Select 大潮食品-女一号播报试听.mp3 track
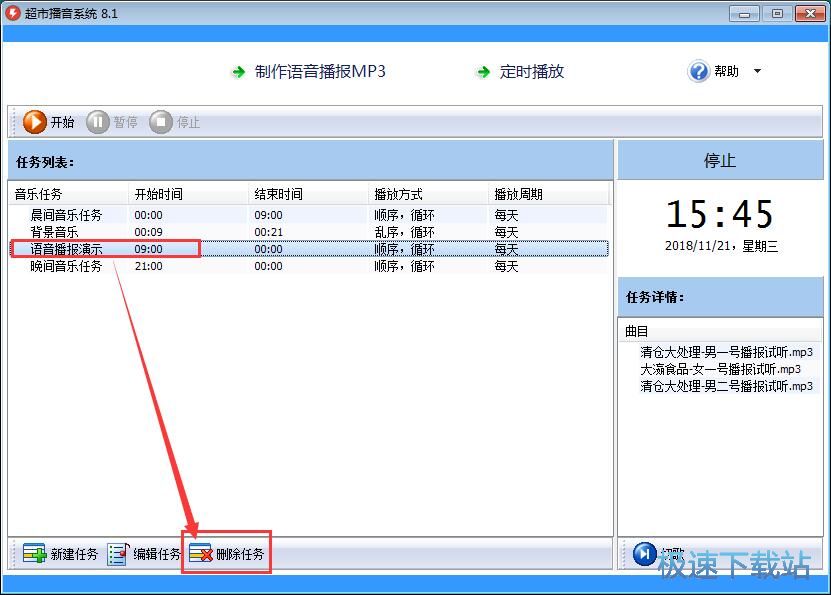This screenshot has height=595, width=831. pos(720,369)
